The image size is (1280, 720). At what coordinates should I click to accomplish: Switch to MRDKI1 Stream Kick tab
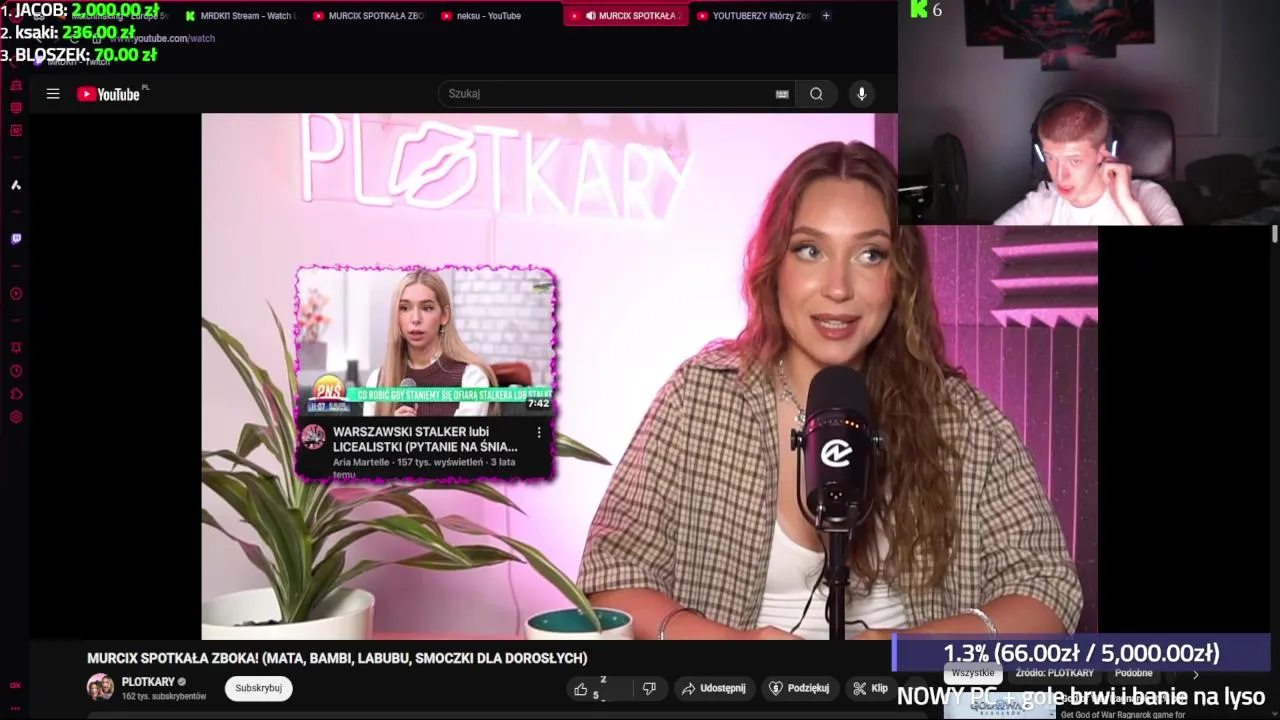click(241, 16)
